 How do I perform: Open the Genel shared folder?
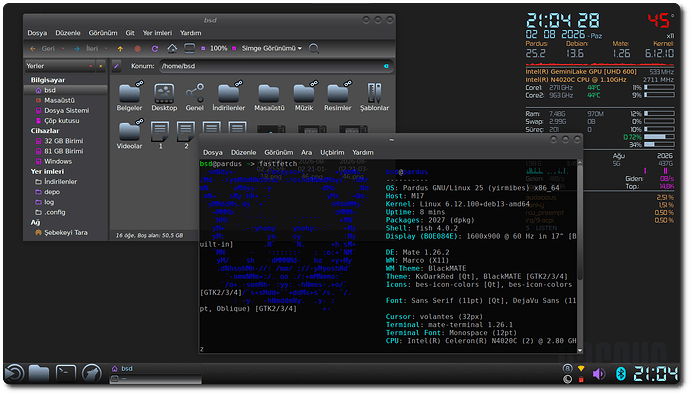pos(195,97)
